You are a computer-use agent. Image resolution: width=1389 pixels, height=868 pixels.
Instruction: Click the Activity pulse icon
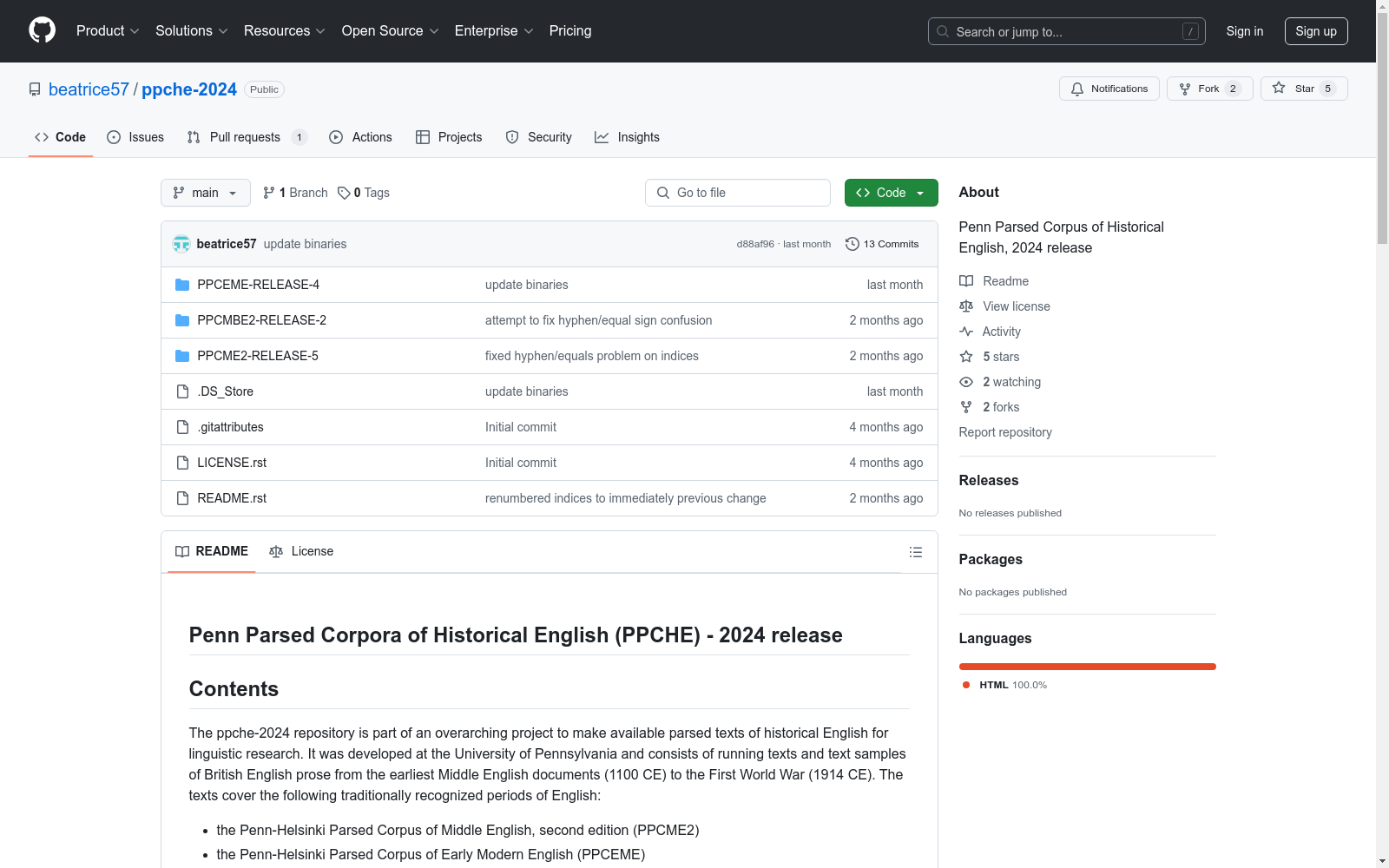(966, 332)
